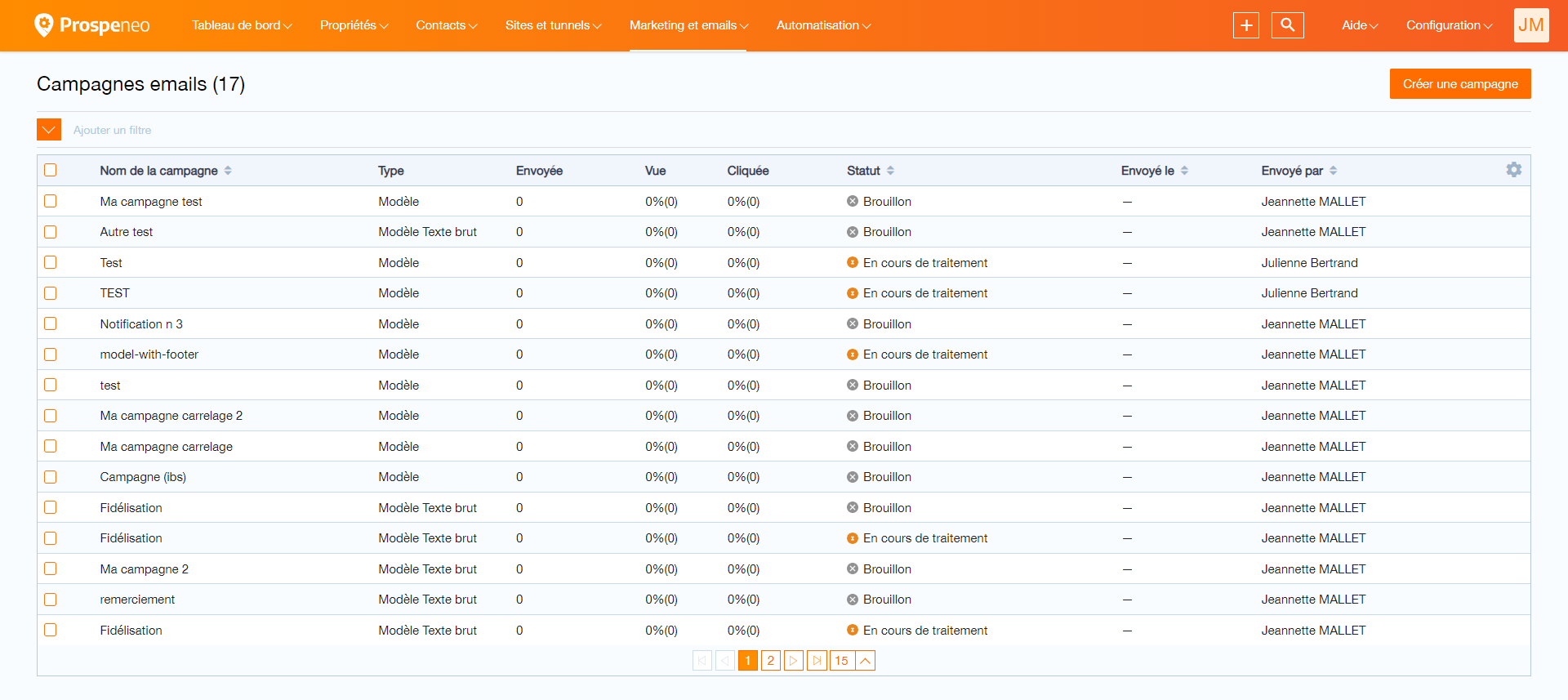
Task: Open the Automatisation menu
Action: pos(824,25)
